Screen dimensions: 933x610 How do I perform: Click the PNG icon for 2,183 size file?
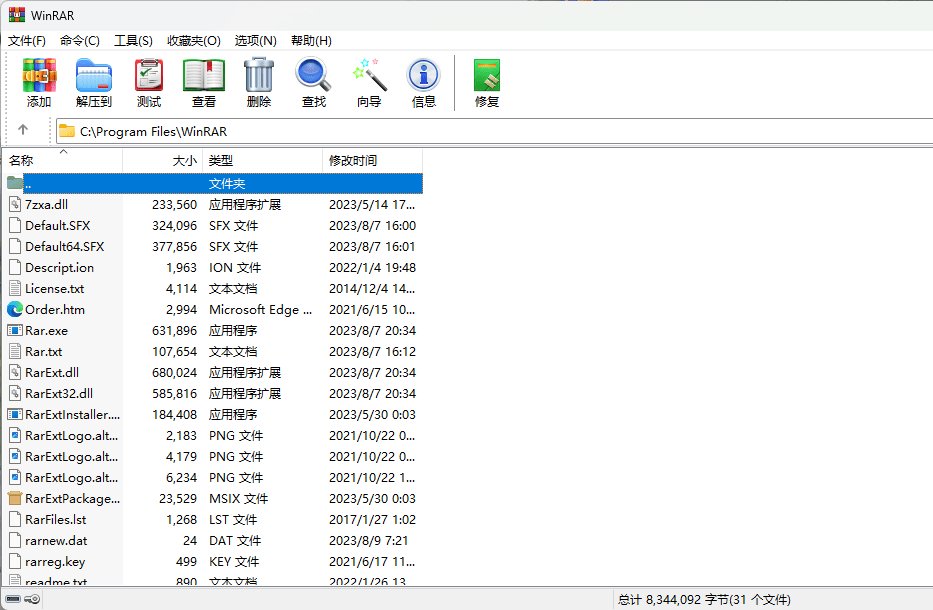[15, 436]
